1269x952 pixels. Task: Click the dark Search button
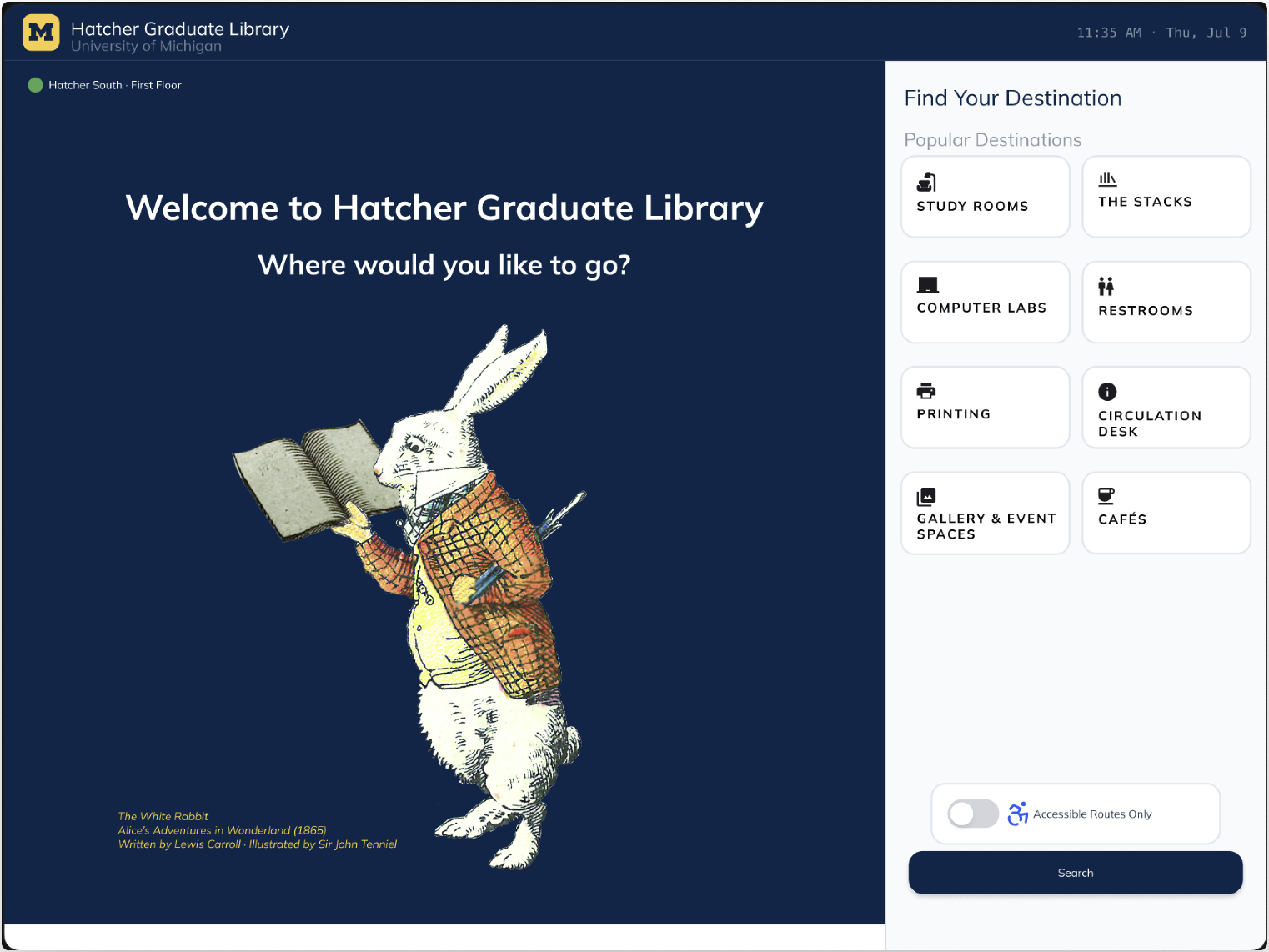(1076, 873)
